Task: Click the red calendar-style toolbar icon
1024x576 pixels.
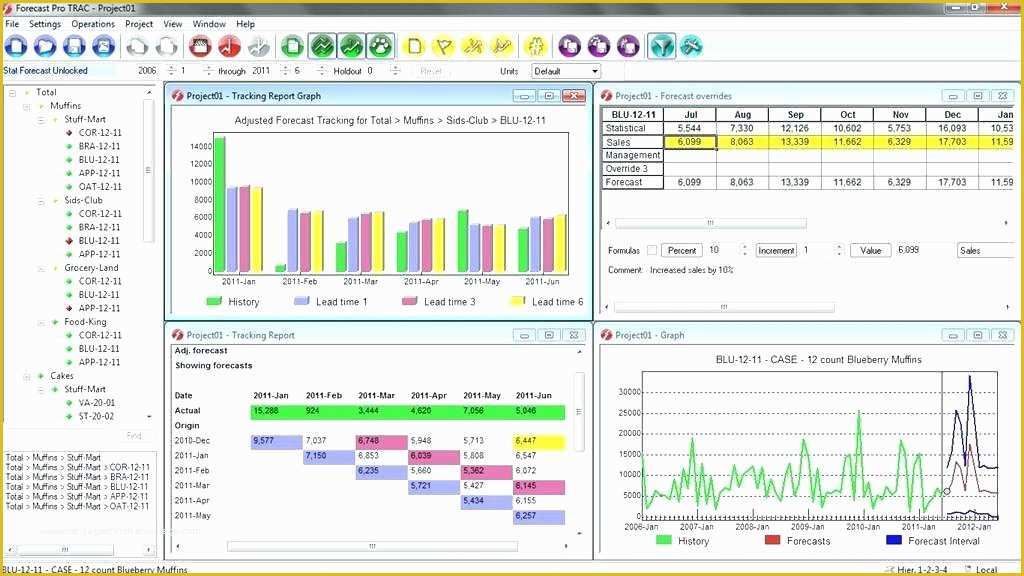Action: 200,46
